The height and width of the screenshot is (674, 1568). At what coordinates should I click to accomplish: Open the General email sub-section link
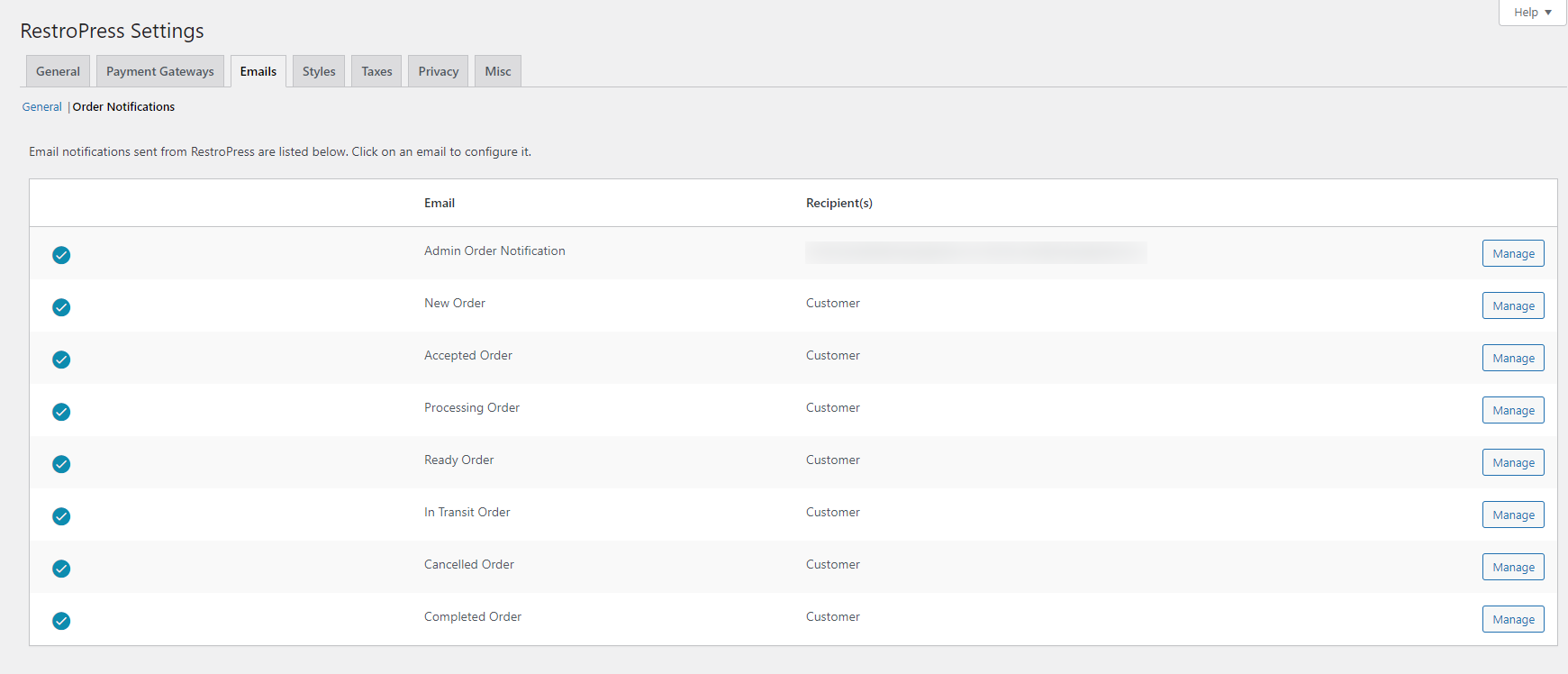(41, 106)
